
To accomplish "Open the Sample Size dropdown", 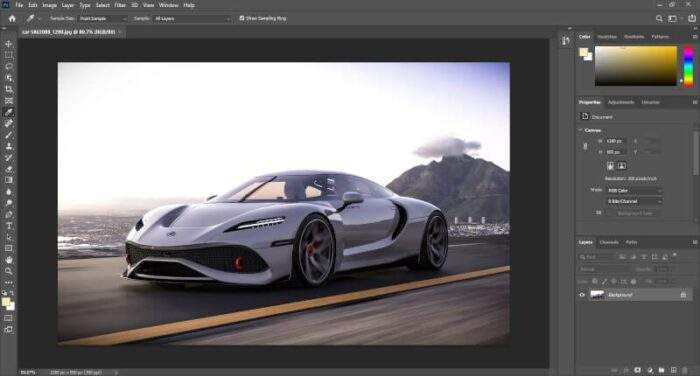I will coord(102,18).
